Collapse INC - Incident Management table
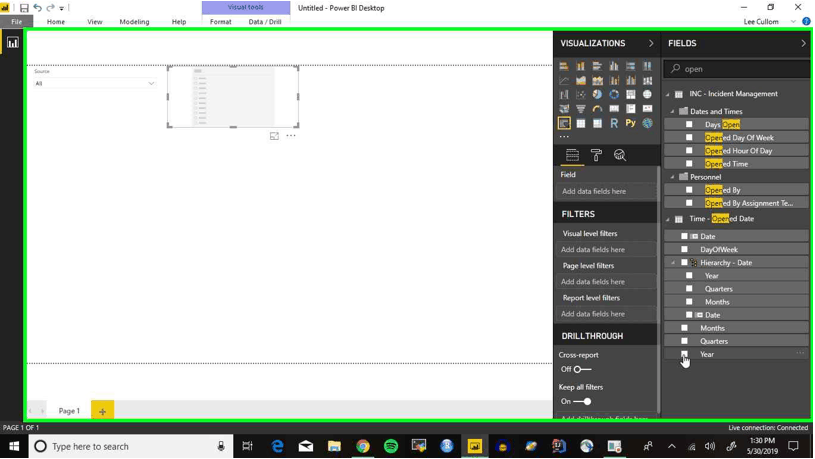815x459 pixels. tap(668, 94)
